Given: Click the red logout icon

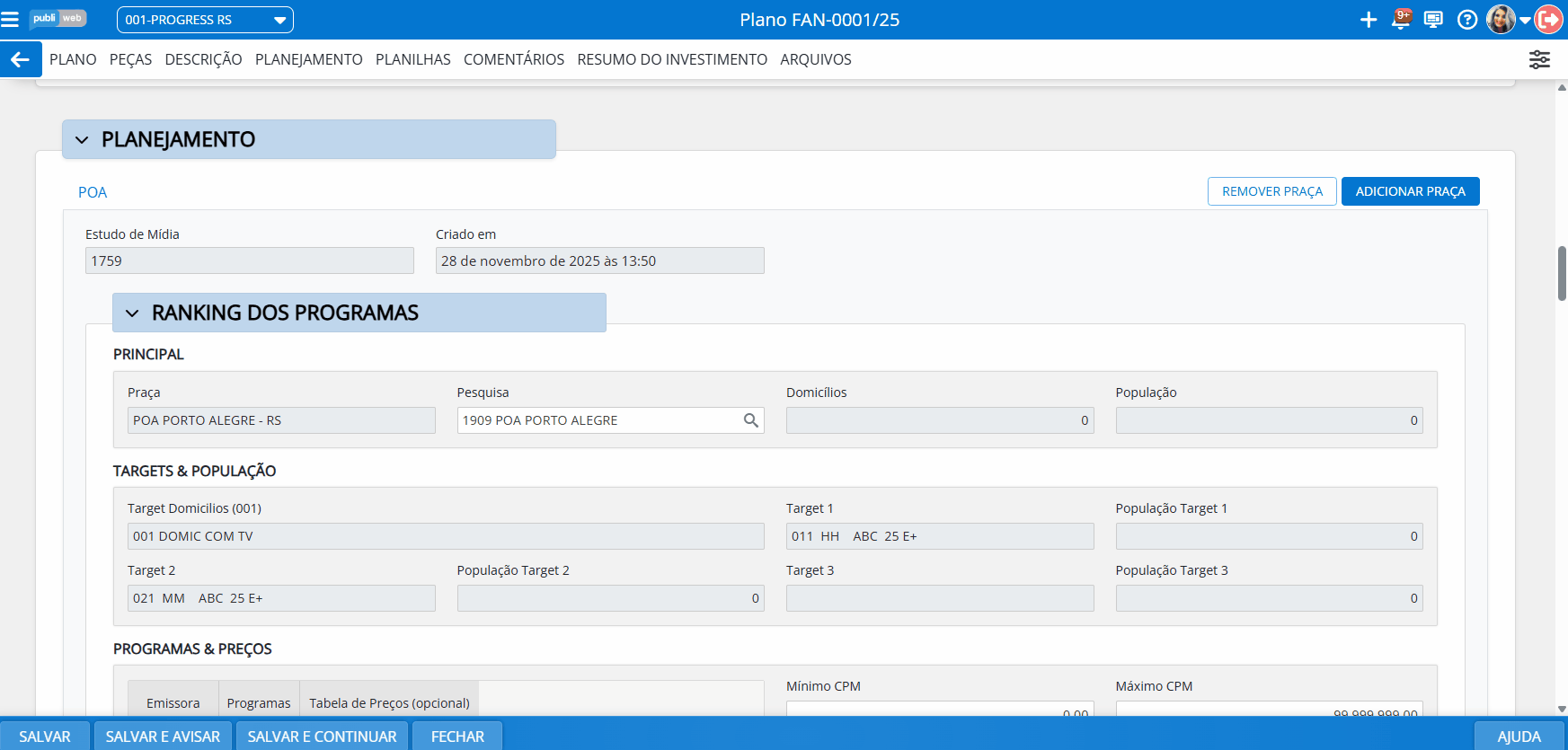Looking at the screenshot, I should 1549,20.
